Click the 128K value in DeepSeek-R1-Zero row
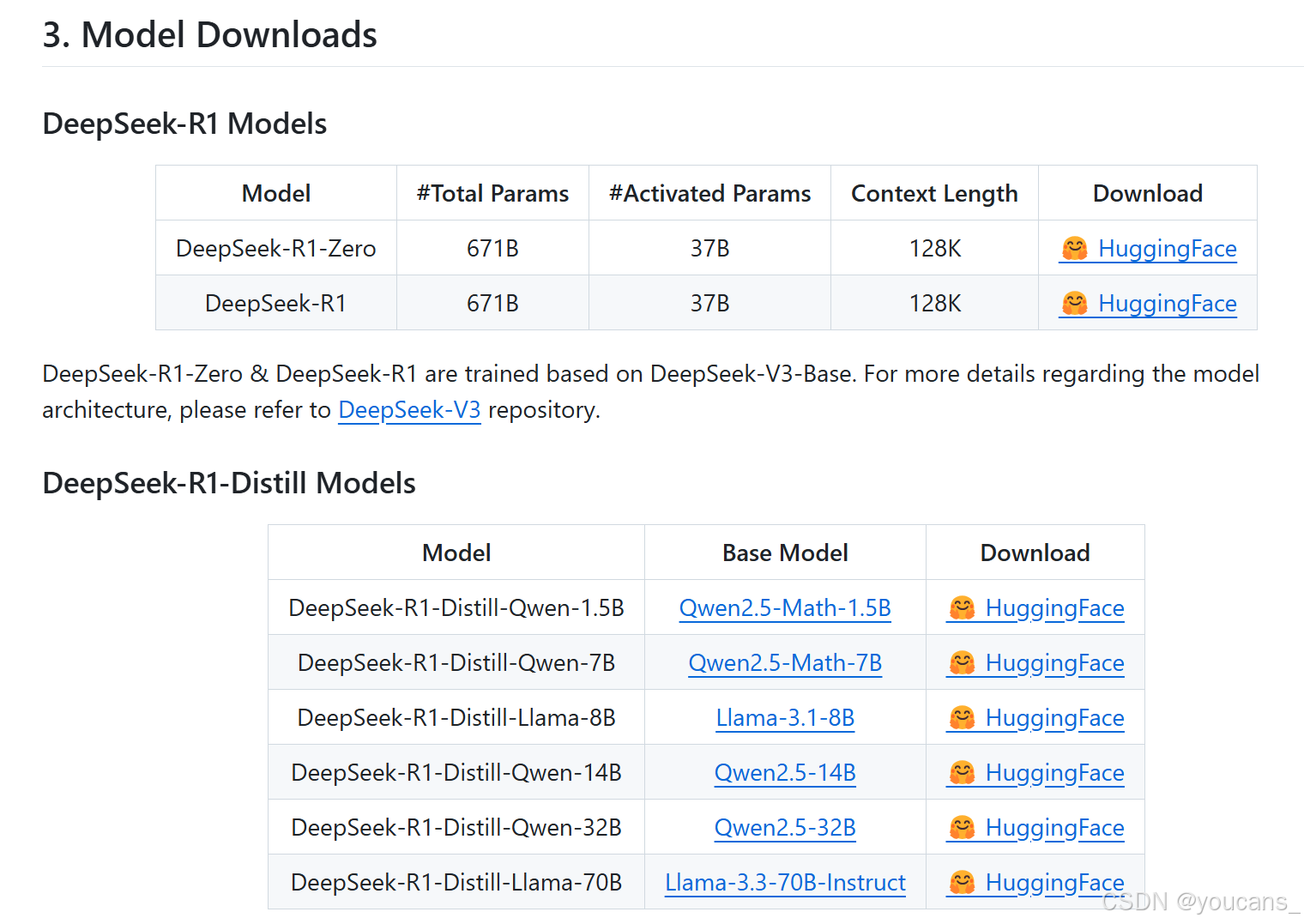Screen dimensions: 1304x924 tap(934, 248)
